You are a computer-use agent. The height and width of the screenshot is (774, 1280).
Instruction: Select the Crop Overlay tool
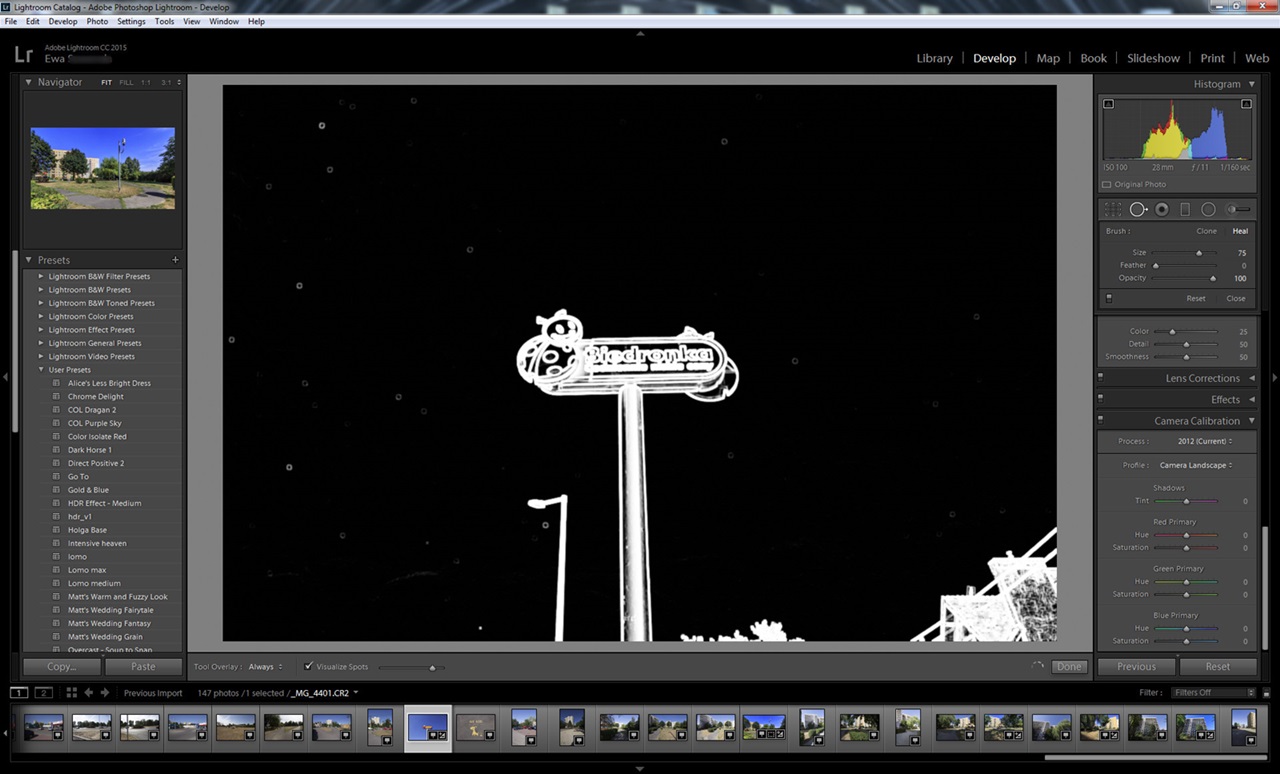coord(1113,210)
